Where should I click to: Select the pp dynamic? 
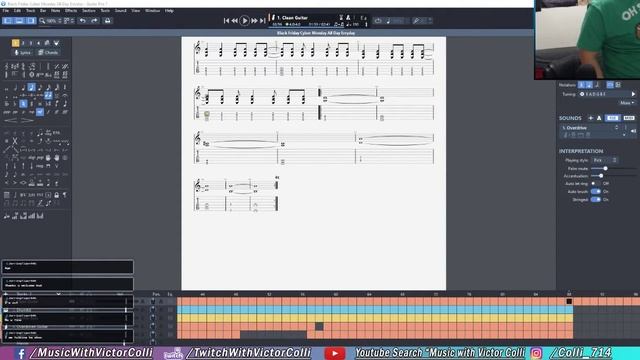click(x=15, y=112)
